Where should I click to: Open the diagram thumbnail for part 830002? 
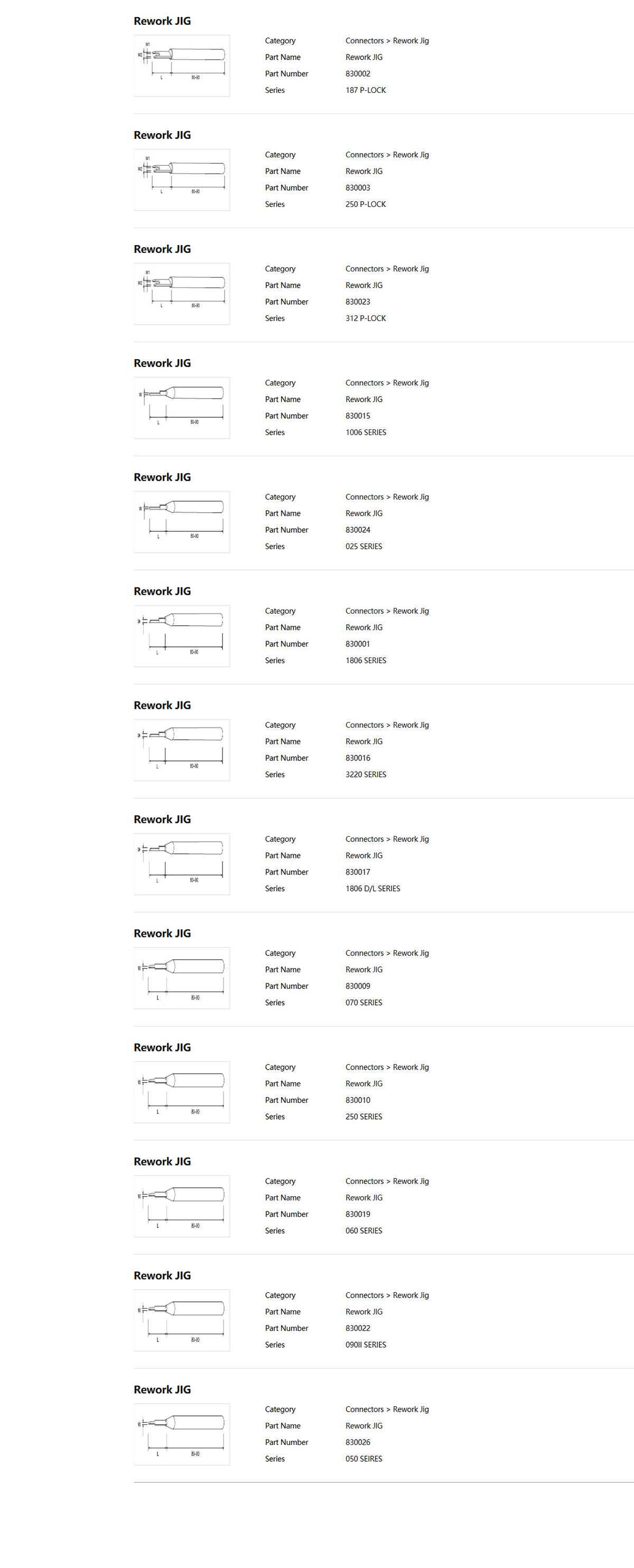click(x=182, y=65)
